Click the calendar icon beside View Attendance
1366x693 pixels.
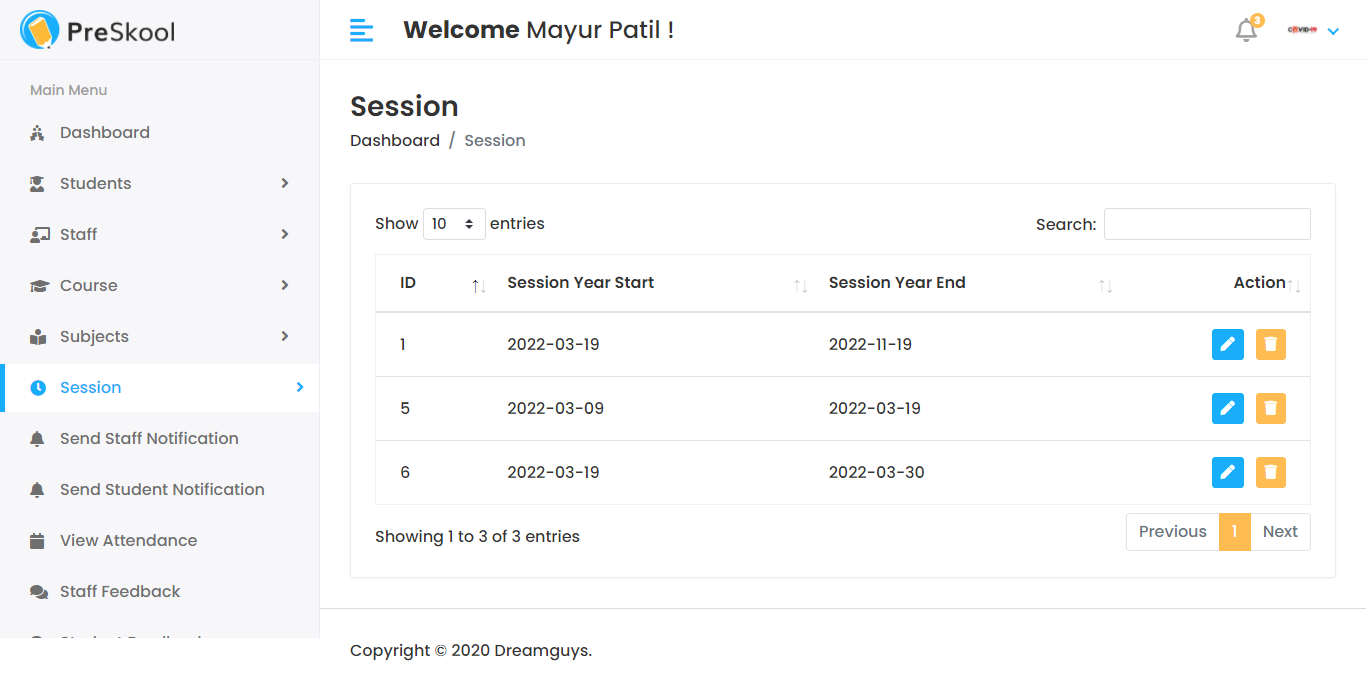pyautogui.click(x=37, y=540)
